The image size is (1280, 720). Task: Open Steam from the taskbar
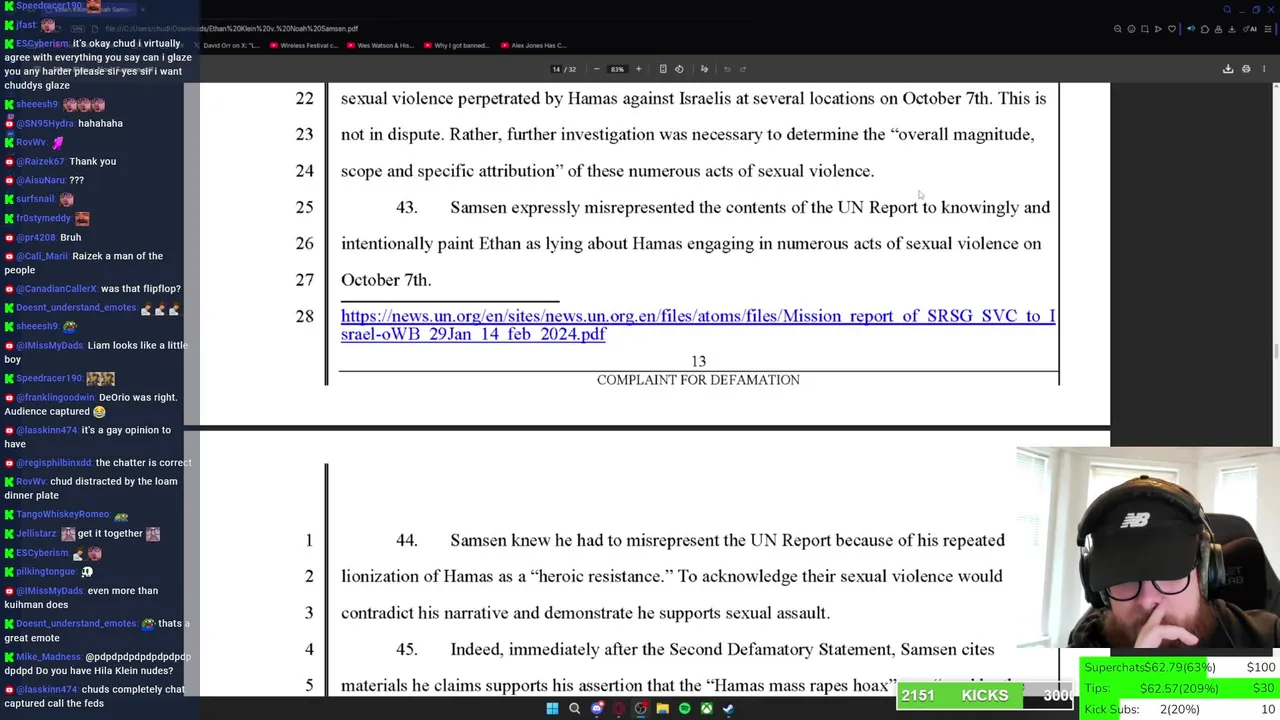pos(728,709)
